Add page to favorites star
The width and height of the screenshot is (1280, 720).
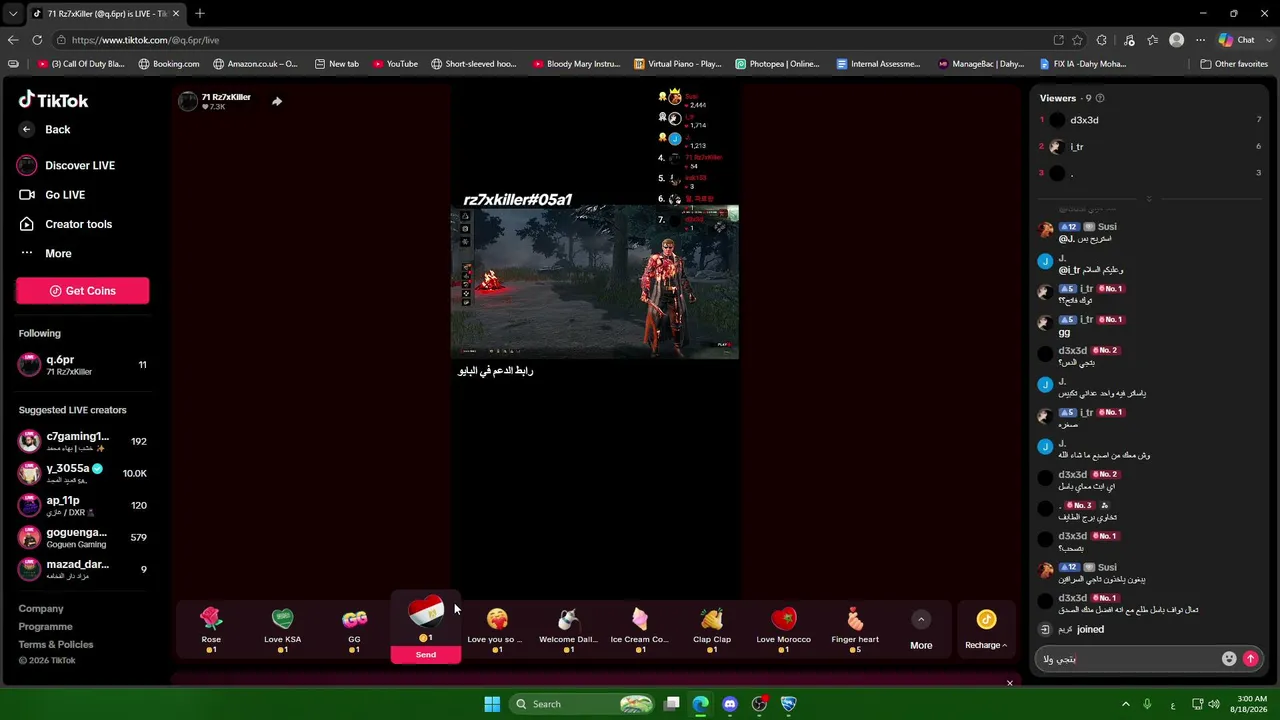click(x=1077, y=40)
